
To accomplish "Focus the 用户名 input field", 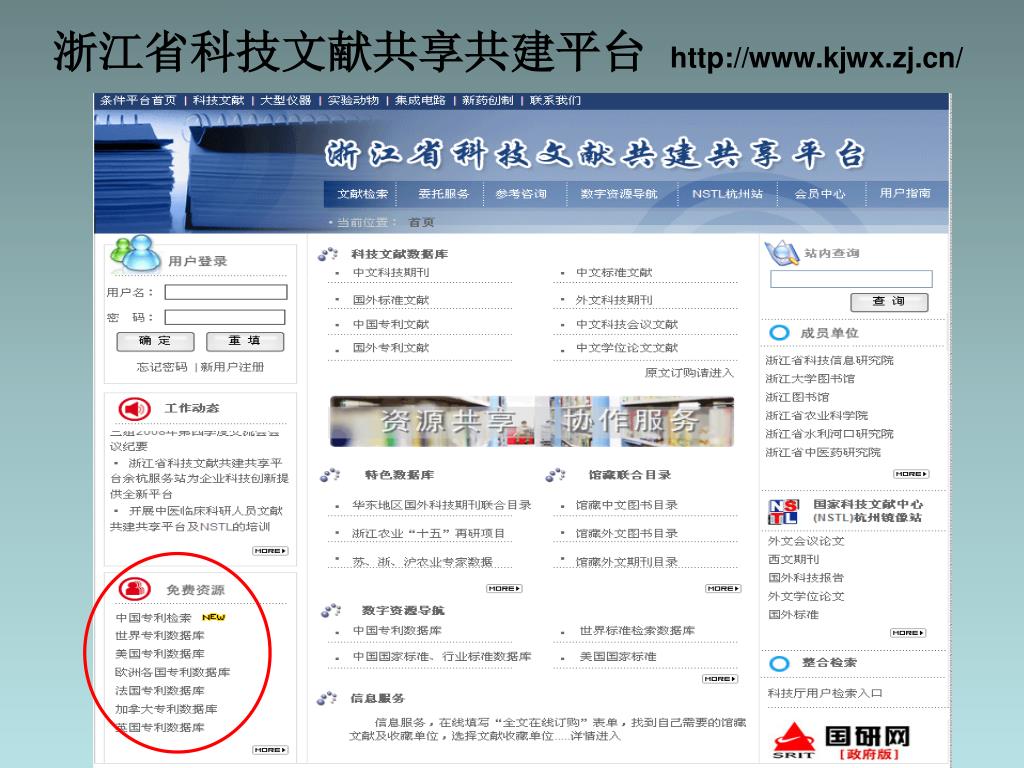I will click(226, 292).
